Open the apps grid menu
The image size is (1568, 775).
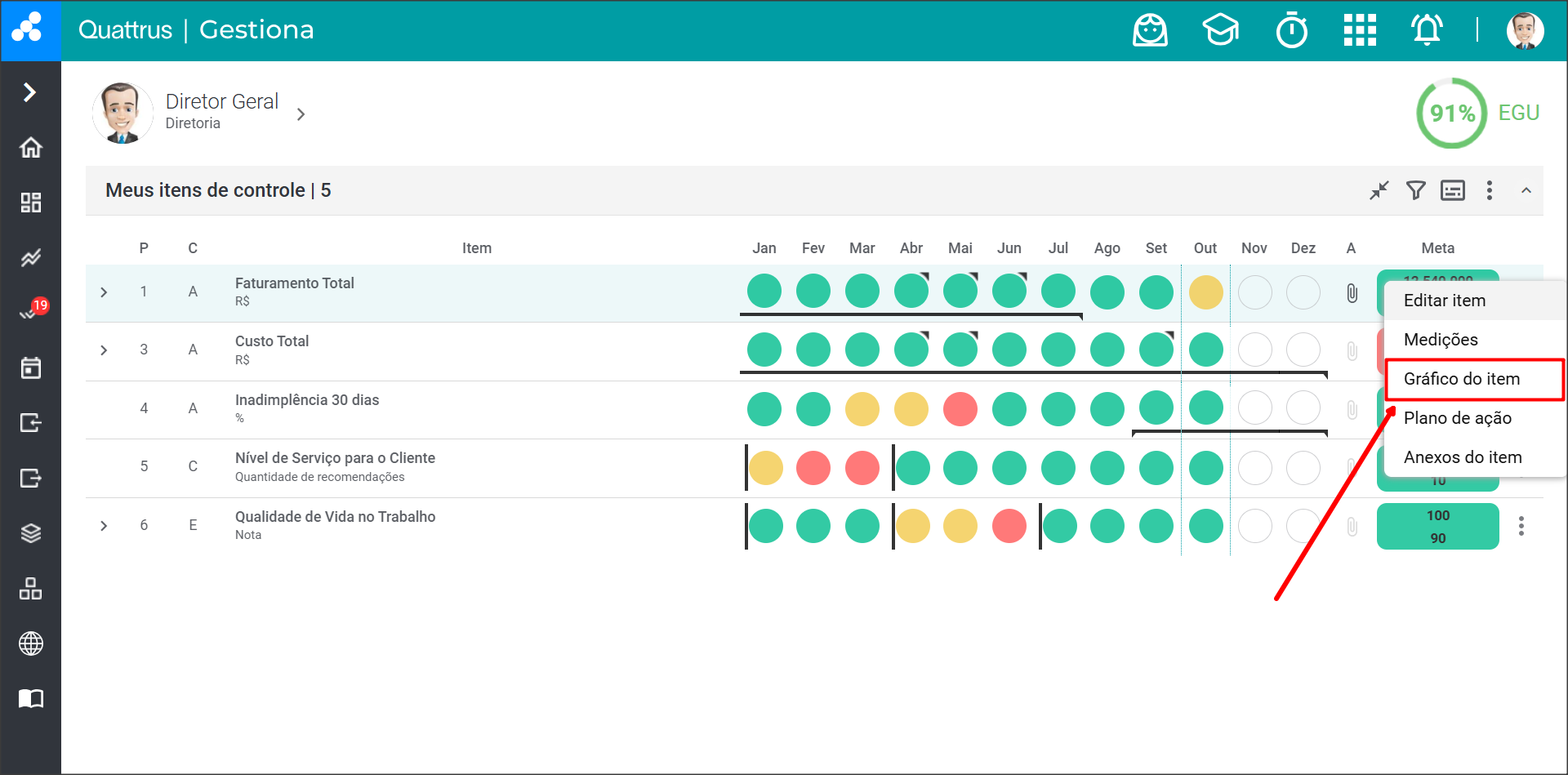[x=1360, y=31]
